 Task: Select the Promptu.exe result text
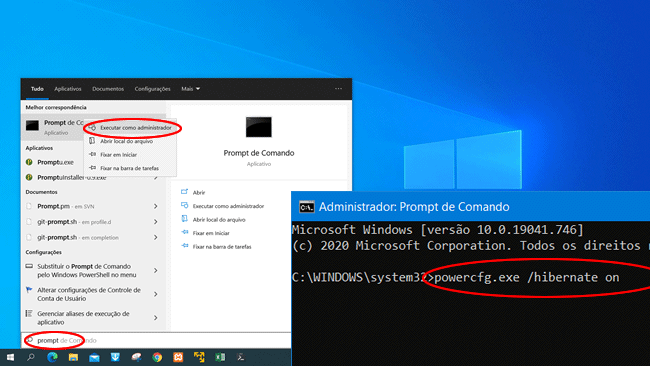[x=56, y=162]
